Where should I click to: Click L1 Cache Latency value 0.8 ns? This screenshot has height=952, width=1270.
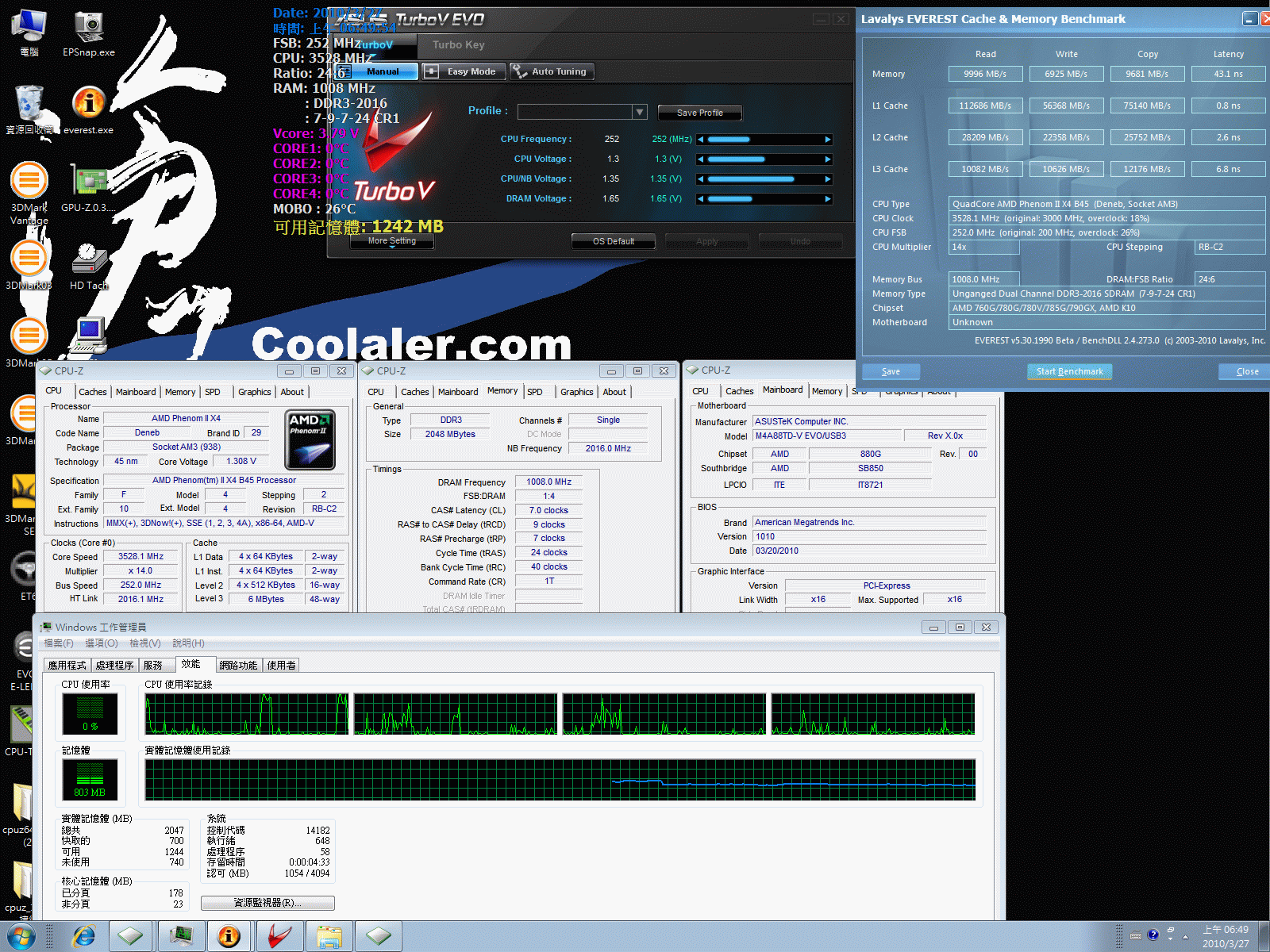[1228, 106]
